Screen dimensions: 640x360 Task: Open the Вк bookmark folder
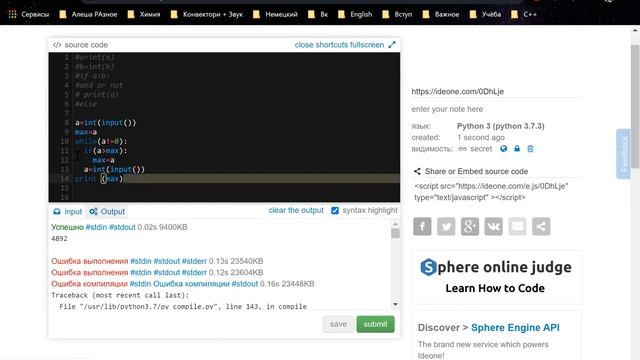point(318,14)
